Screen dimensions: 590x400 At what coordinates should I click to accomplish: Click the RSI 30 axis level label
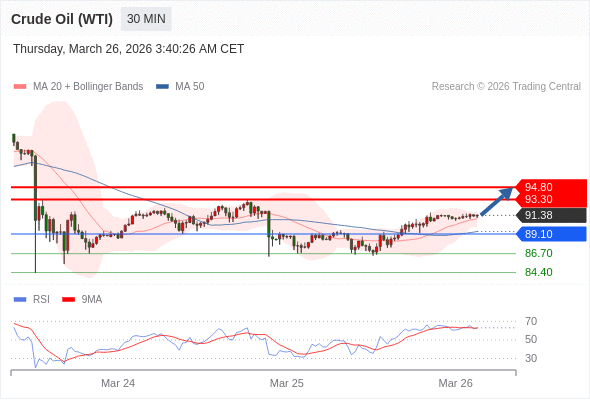pyautogui.click(x=531, y=358)
